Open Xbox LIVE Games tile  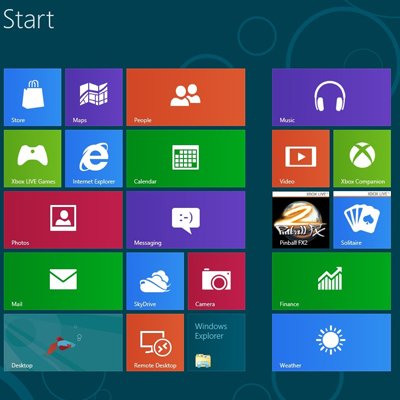pyautogui.click(x=33, y=158)
